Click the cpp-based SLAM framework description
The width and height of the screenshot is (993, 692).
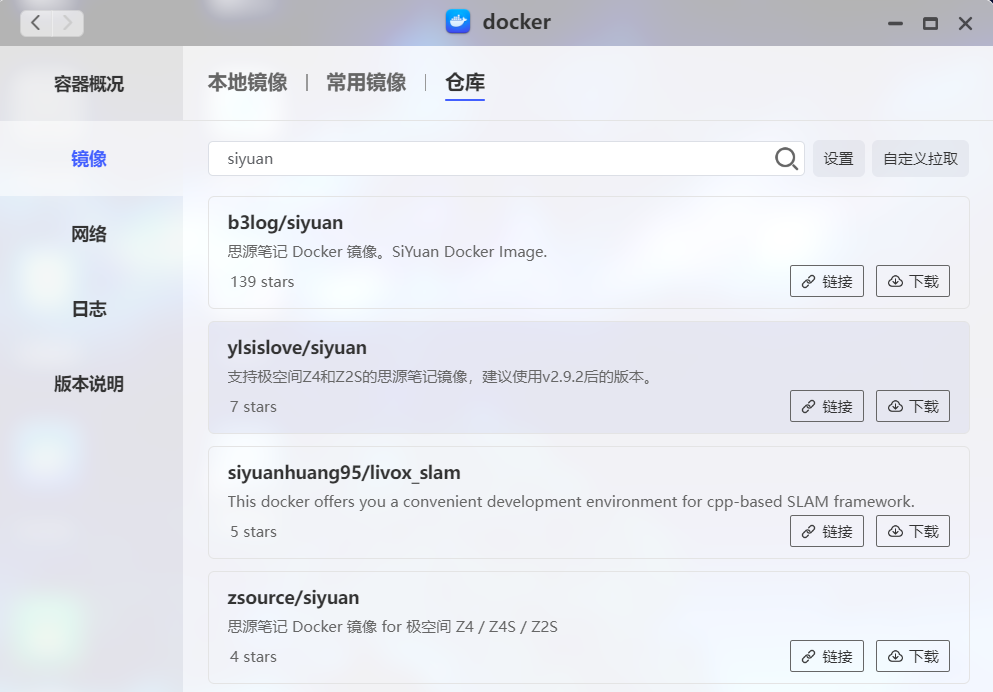(x=571, y=501)
